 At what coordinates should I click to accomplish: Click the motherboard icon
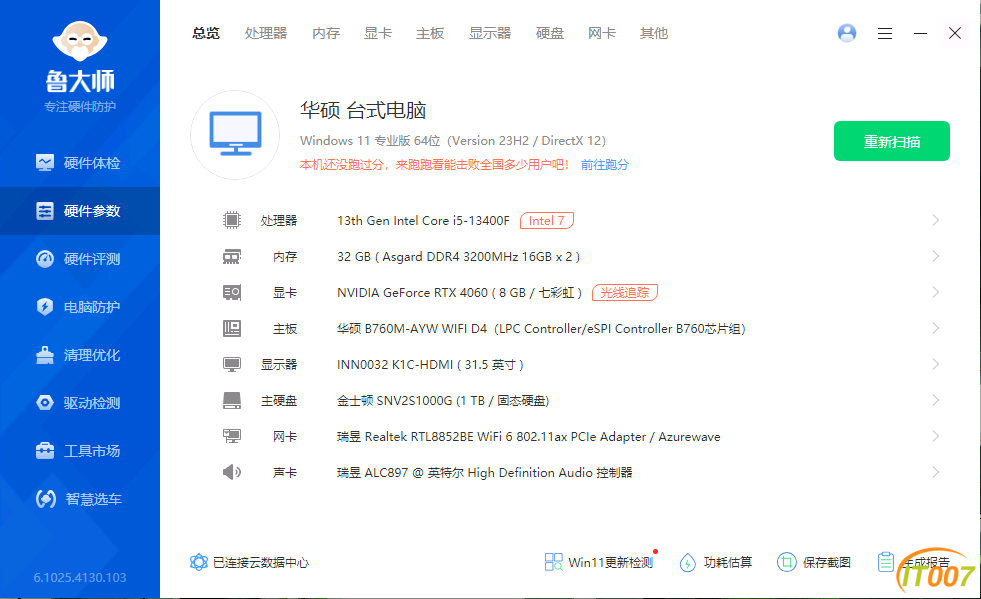tap(231, 329)
